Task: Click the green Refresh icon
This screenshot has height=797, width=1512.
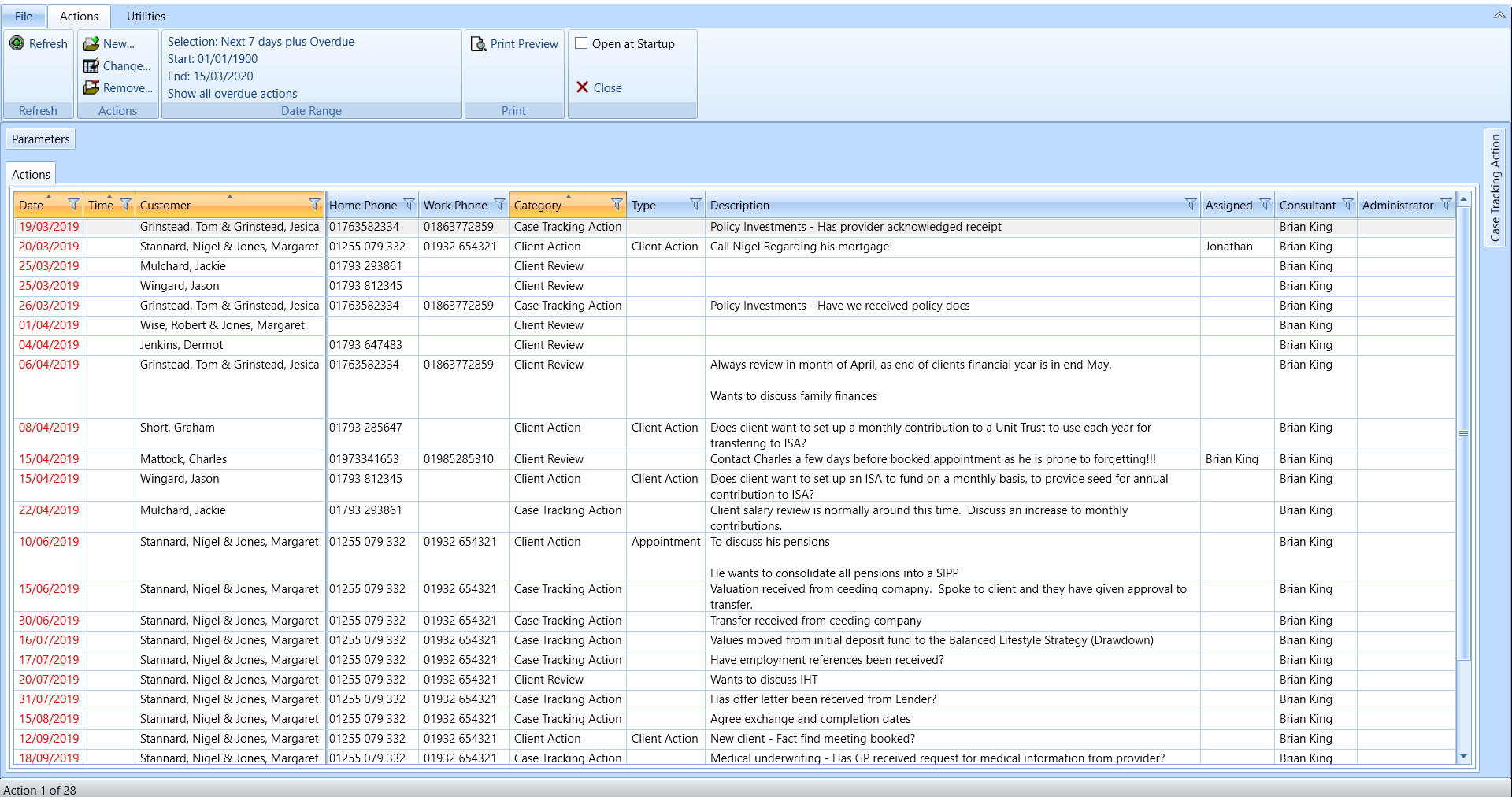Action: point(17,43)
